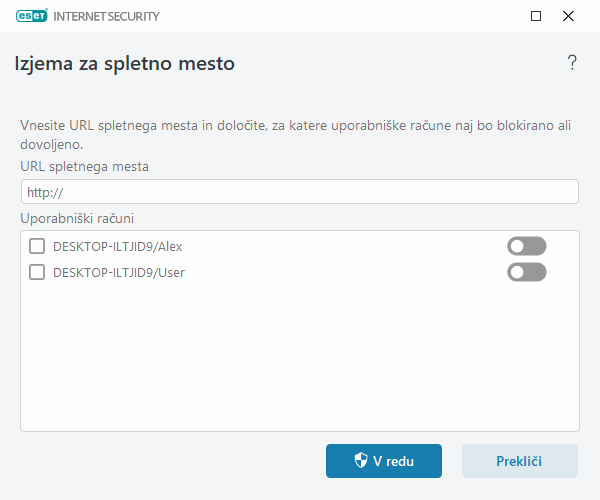The image size is (600, 500).
Task: Select the DESKTOP-ILTJID9/User account name text
Action: (119, 273)
